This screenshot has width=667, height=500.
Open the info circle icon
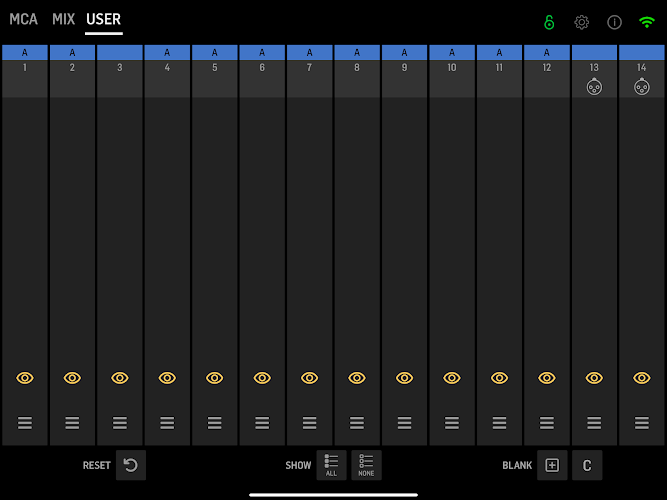[614, 22]
